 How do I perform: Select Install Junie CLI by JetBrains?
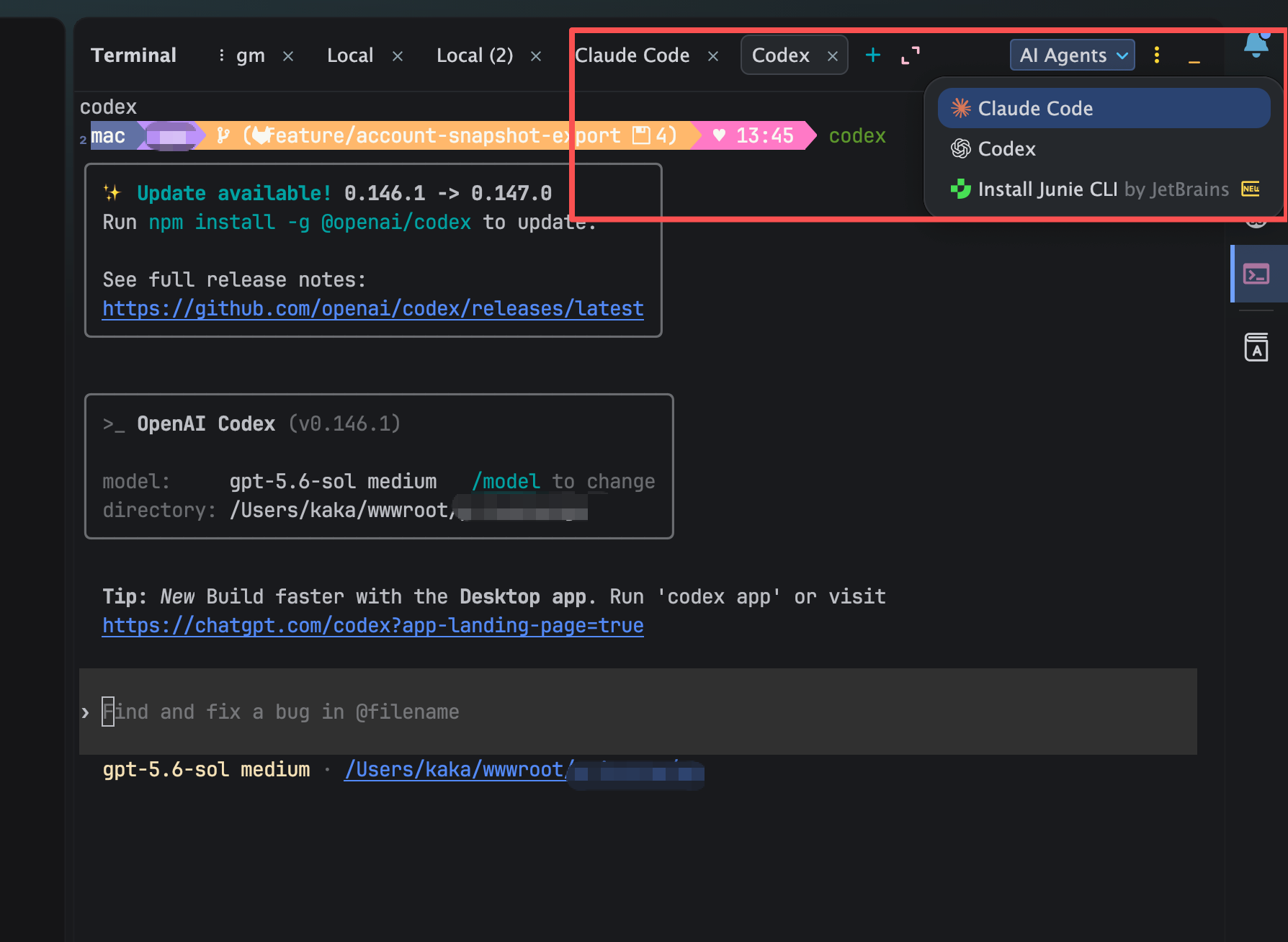pyautogui.click(x=1104, y=189)
